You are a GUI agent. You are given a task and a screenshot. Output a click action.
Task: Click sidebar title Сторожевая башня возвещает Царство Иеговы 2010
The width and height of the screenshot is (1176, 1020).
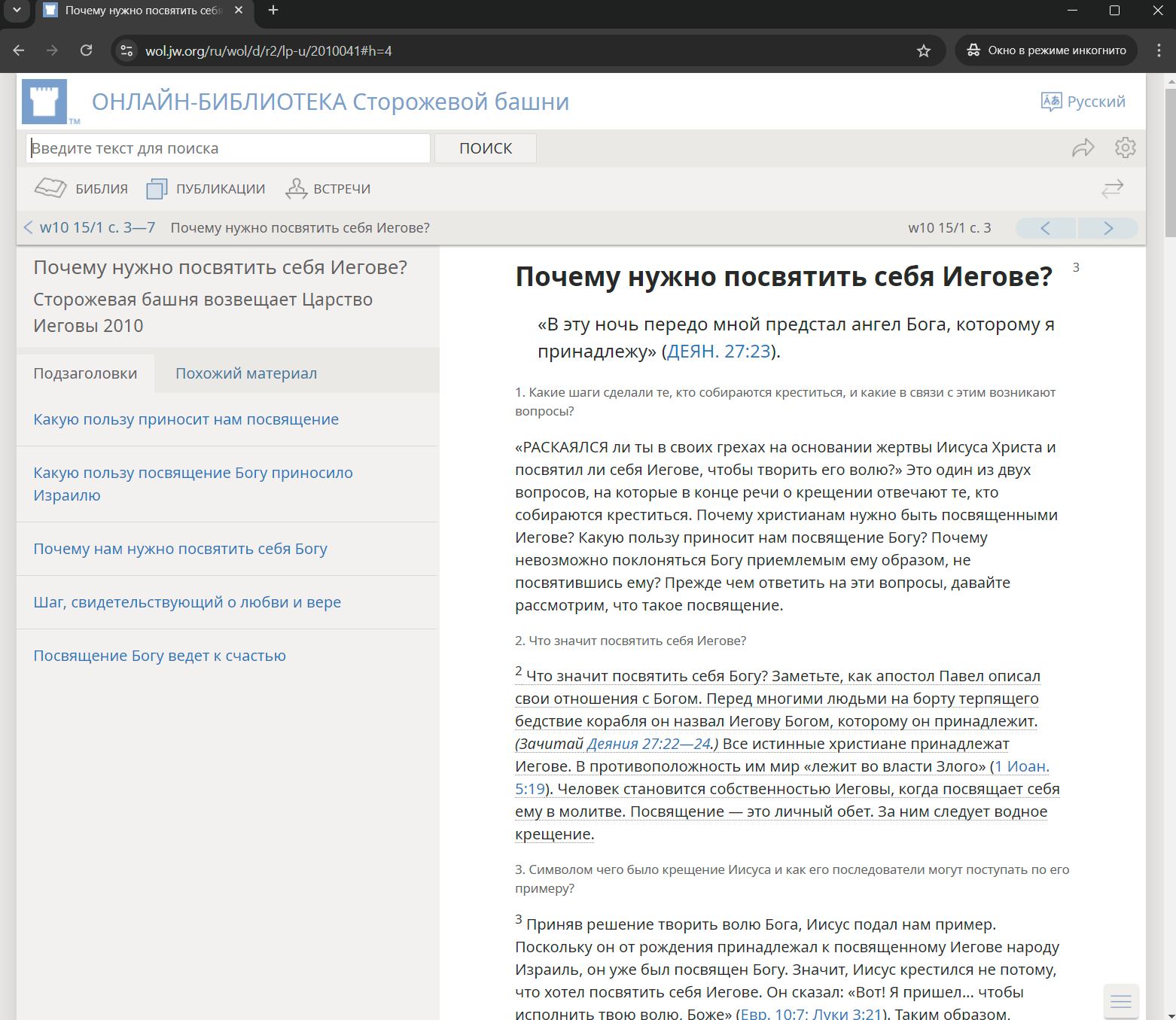tap(203, 312)
